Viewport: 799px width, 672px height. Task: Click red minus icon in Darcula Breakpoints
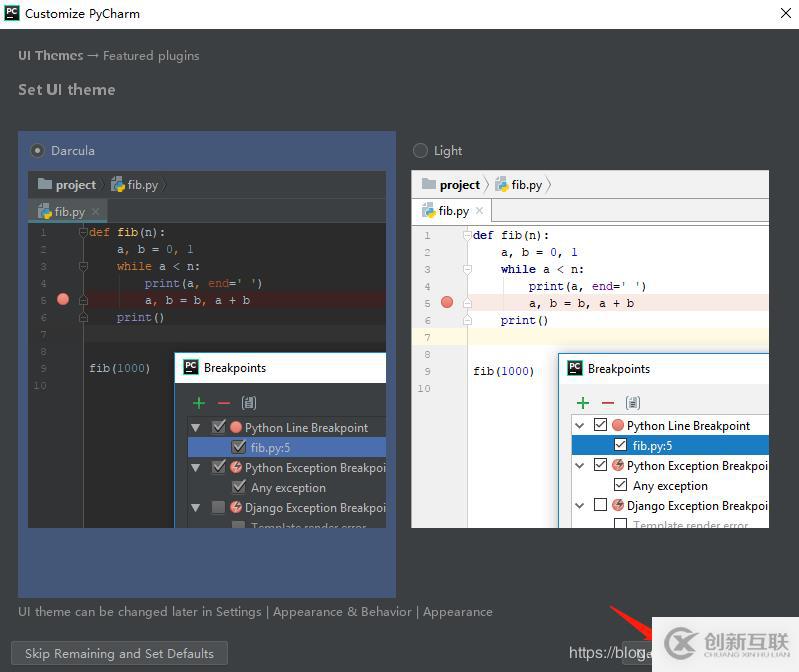[224, 403]
